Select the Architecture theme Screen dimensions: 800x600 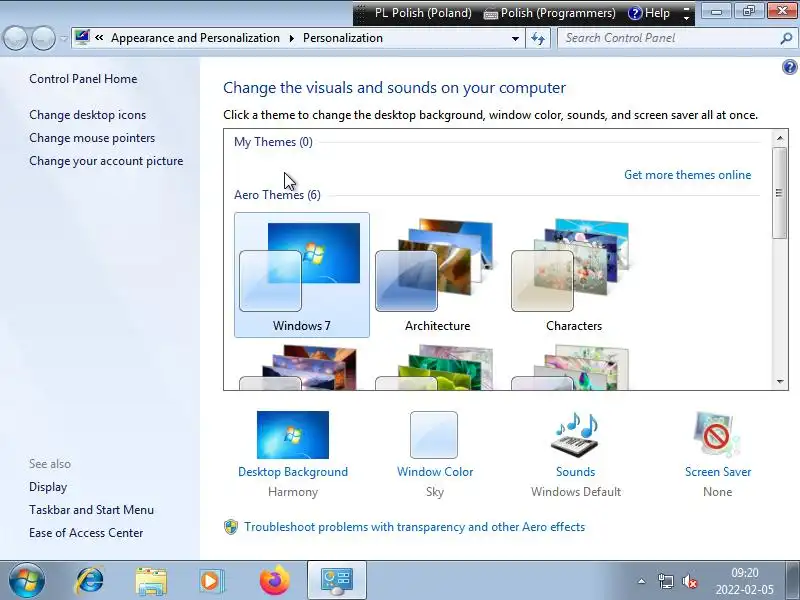point(437,275)
